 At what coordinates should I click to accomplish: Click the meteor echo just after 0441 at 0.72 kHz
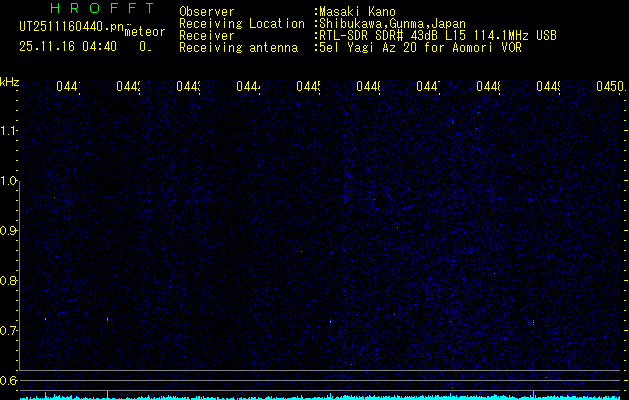[108, 319]
